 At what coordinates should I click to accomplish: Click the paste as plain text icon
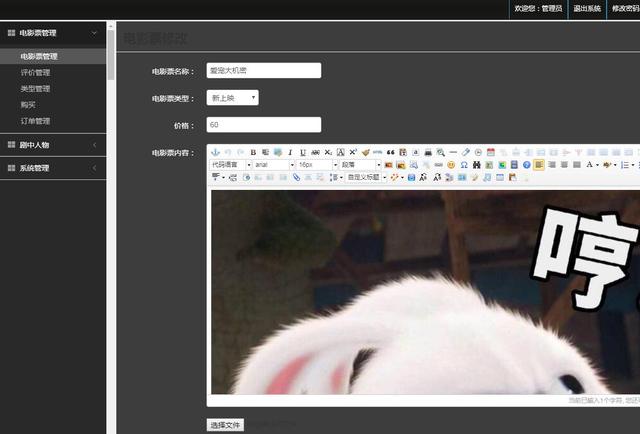[403, 152]
